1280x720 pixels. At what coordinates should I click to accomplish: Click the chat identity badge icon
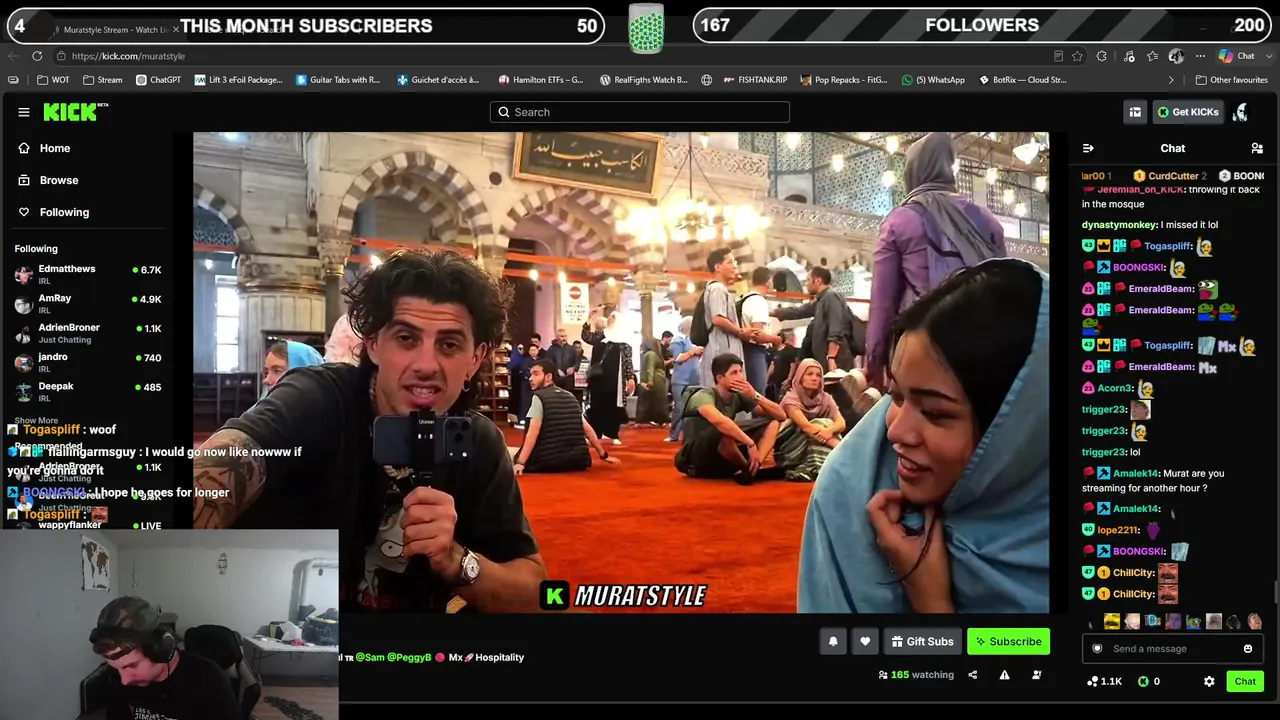1097,649
